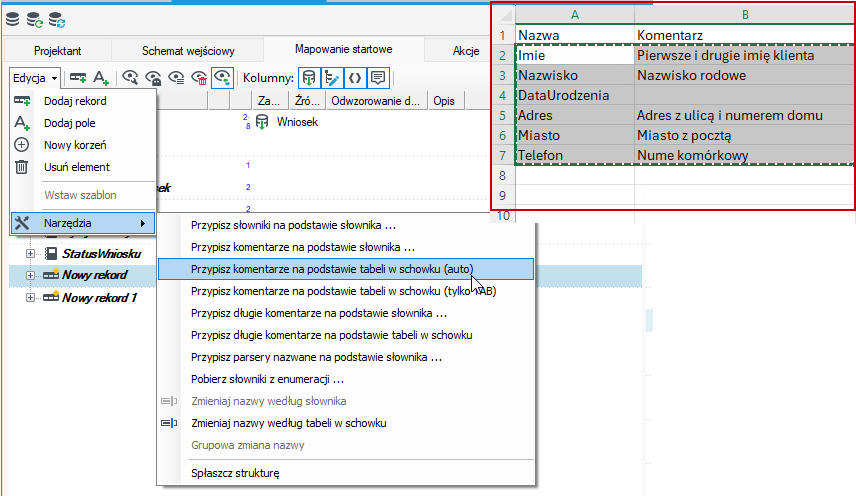Viewport: 856px width, 496px height.
Task: Click the add record toolbar icon
Action: point(78,78)
